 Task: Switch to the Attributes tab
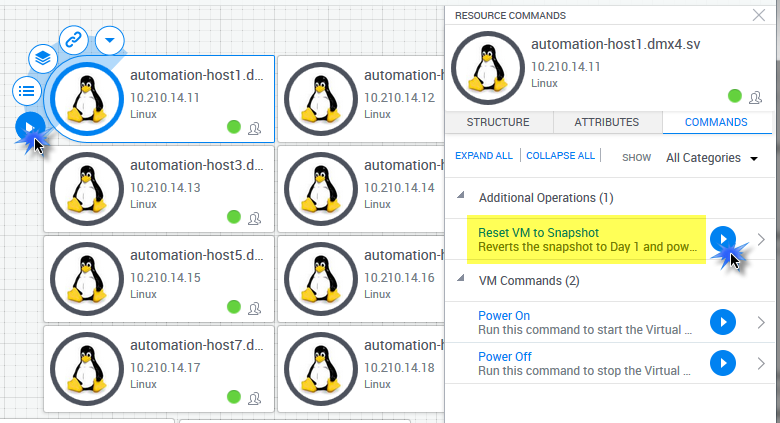coord(606,122)
